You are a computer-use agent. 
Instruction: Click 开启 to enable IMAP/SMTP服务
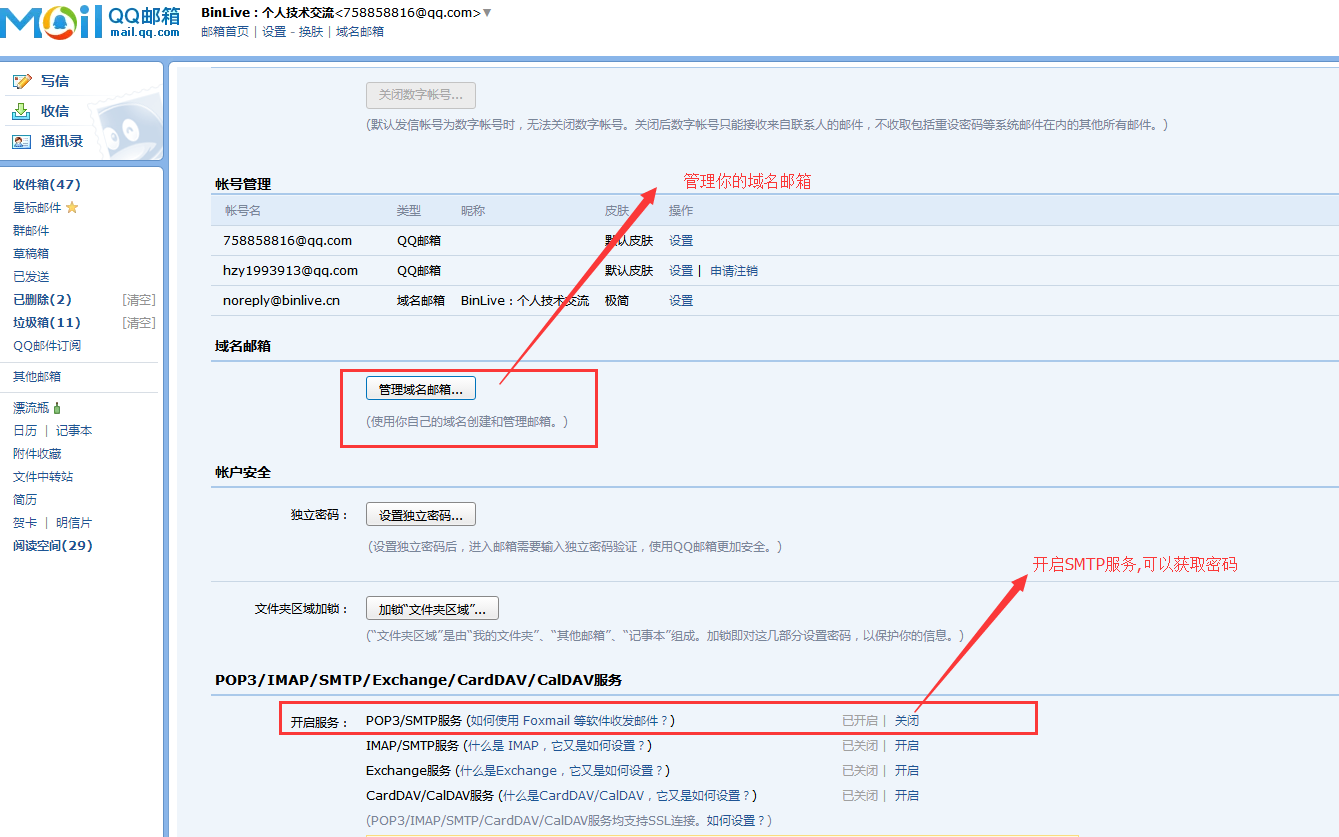click(x=907, y=745)
